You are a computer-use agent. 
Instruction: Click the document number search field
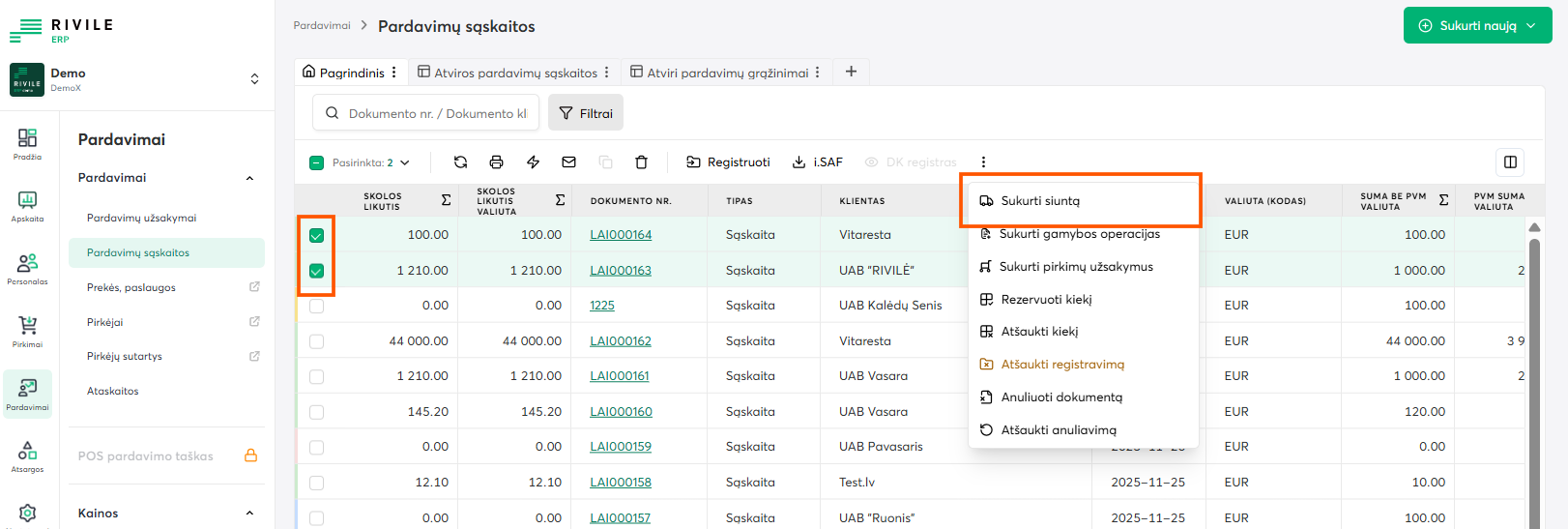point(437,113)
